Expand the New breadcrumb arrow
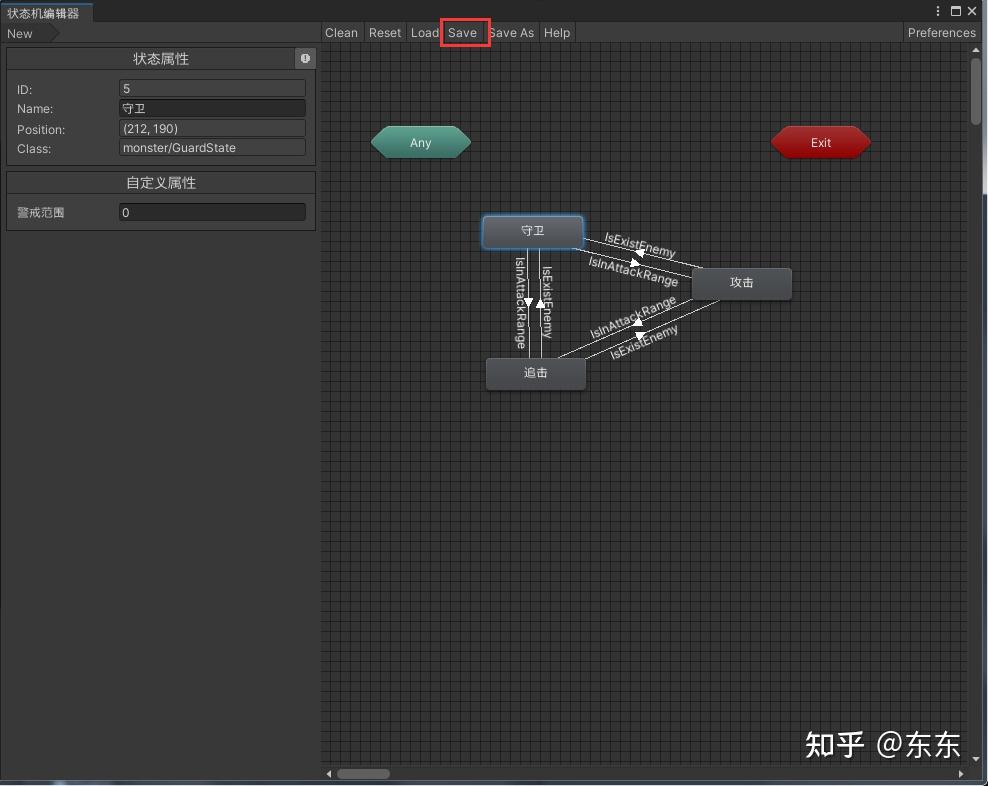988x786 pixels. click(56, 33)
